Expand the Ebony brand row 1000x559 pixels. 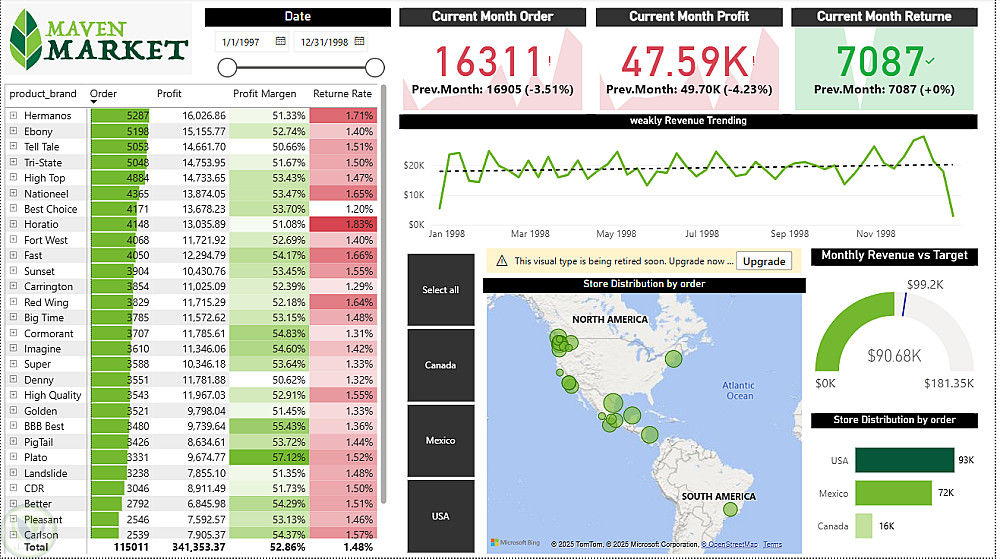click(13, 131)
